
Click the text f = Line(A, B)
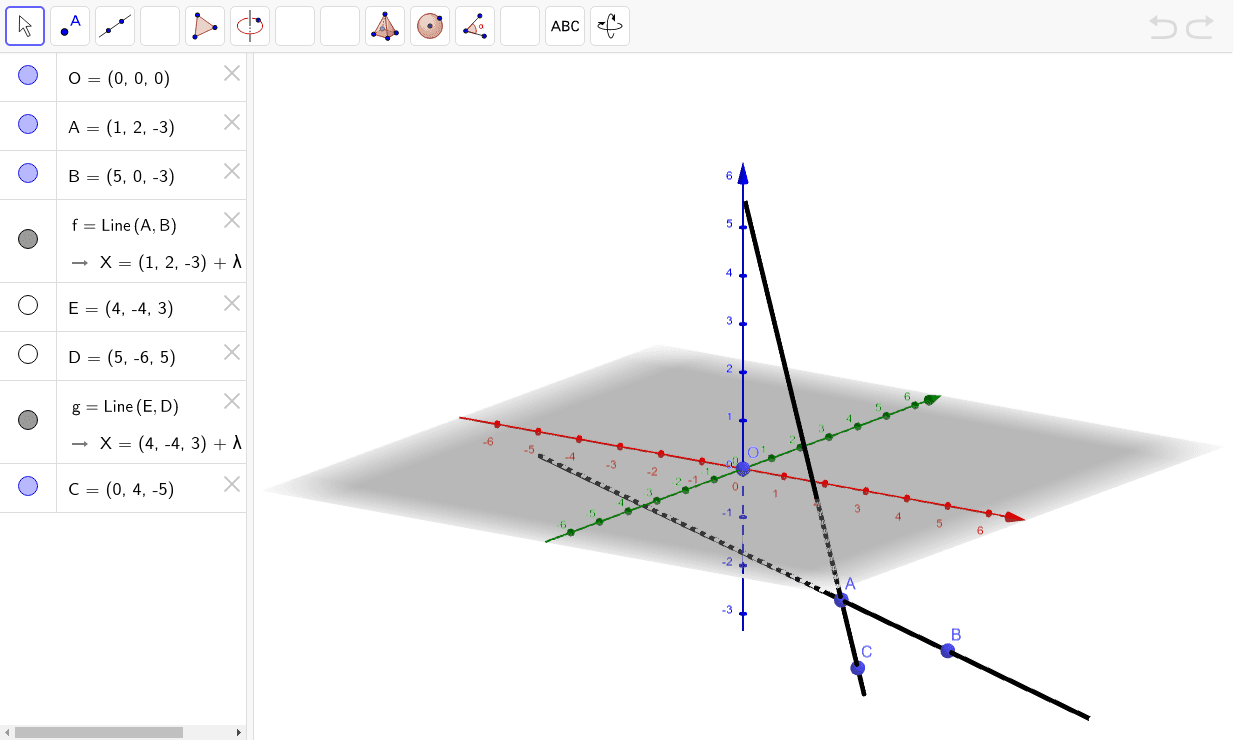point(124,226)
